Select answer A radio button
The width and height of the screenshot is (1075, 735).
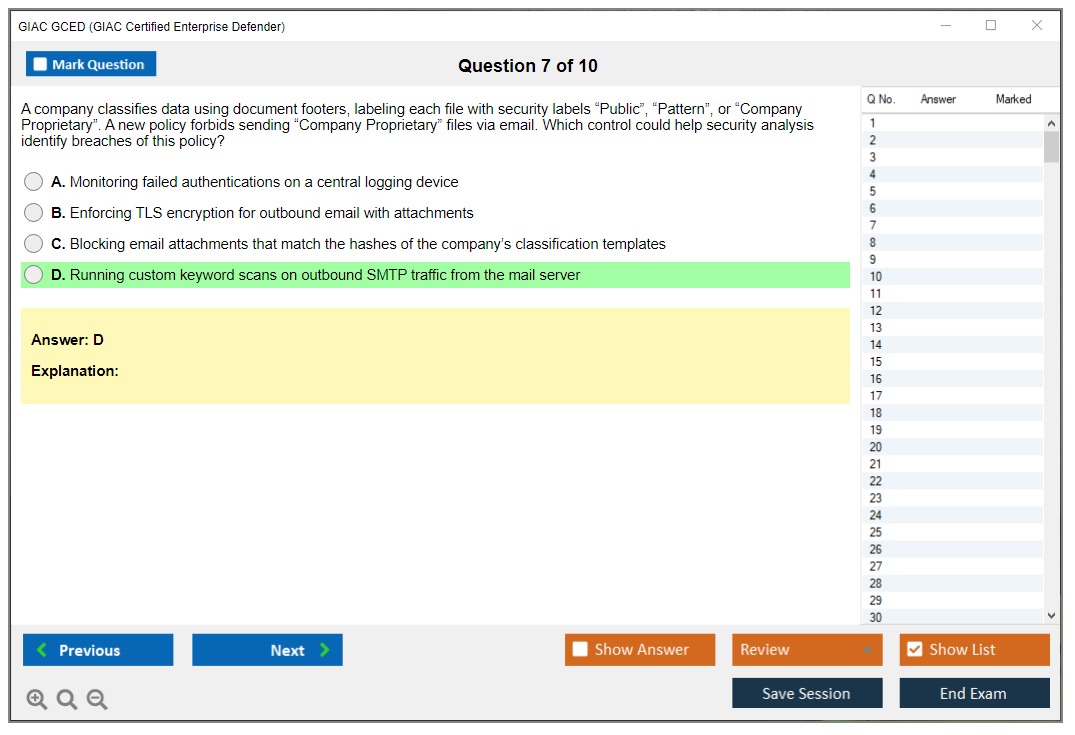click(34, 182)
